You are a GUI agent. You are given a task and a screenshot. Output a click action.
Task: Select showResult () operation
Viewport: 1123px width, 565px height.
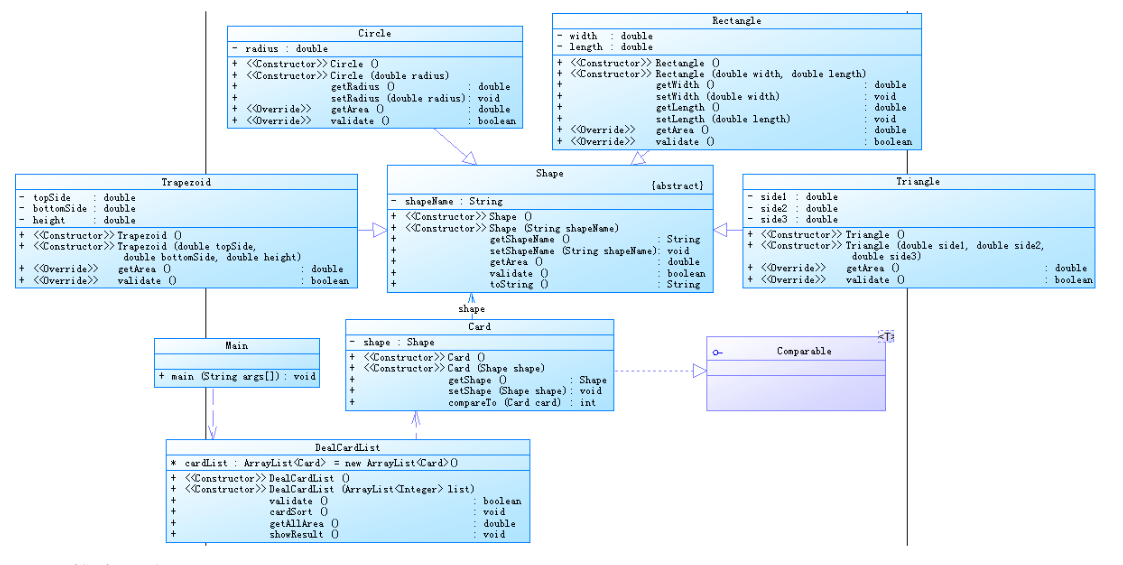(304, 534)
